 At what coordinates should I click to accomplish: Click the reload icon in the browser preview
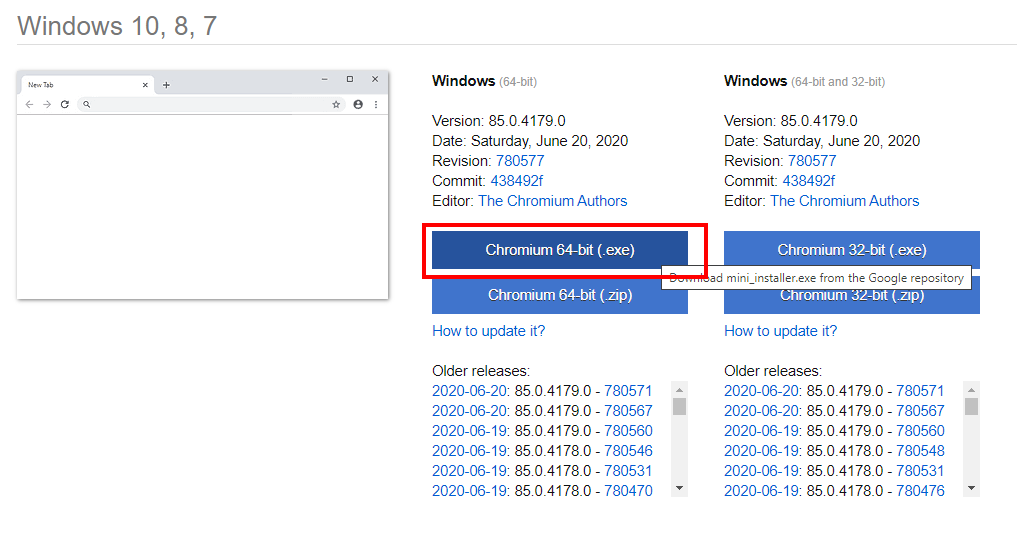coord(64,105)
